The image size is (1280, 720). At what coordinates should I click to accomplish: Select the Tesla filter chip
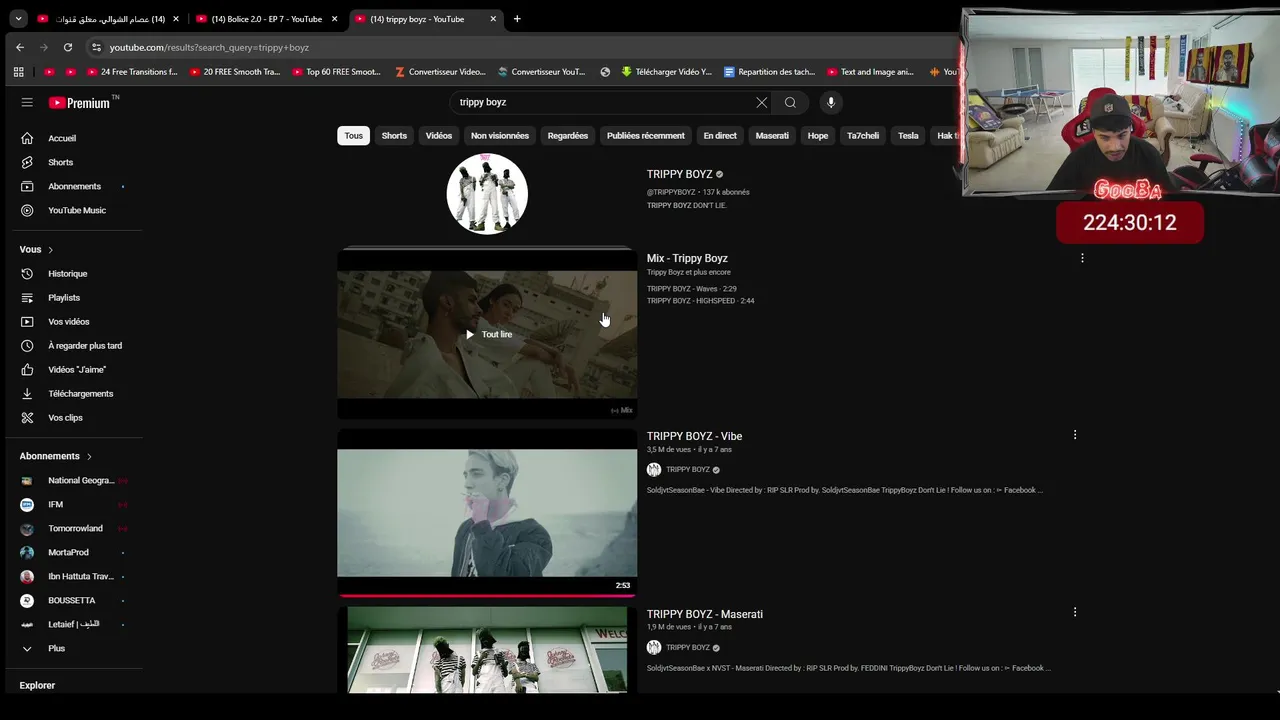[x=908, y=136]
